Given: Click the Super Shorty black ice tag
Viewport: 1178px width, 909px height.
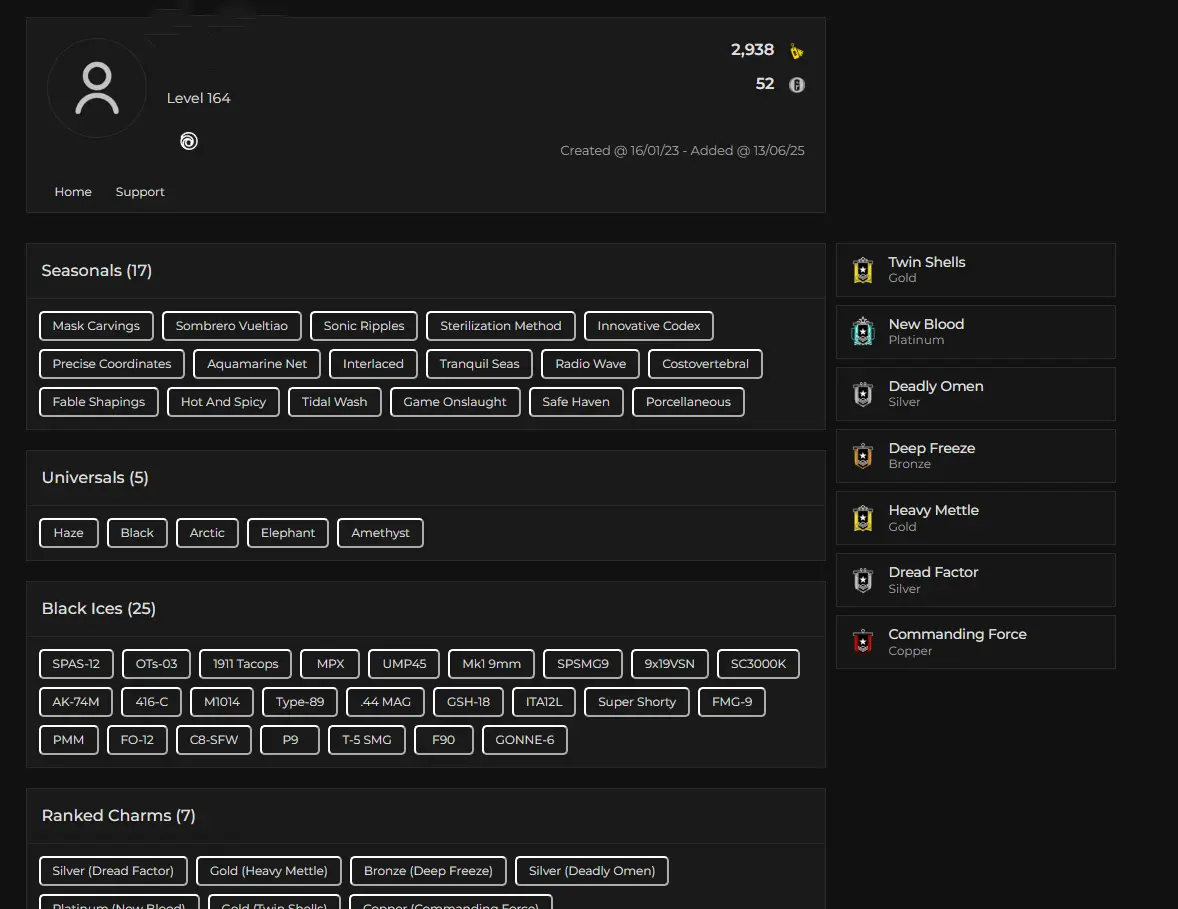Looking at the screenshot, I should (x=637, y=702).
